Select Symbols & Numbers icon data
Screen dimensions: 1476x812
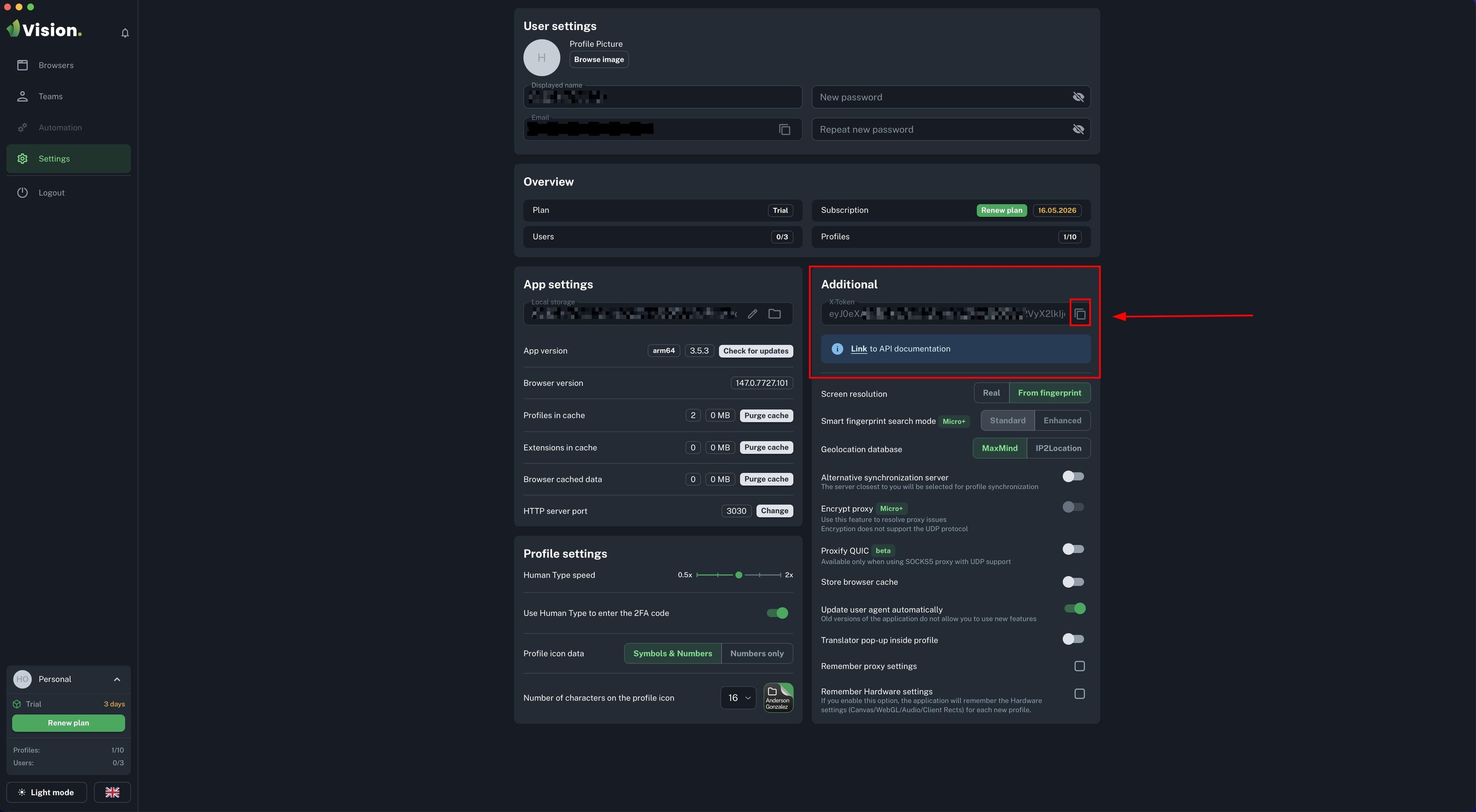[x=672, y=653]
